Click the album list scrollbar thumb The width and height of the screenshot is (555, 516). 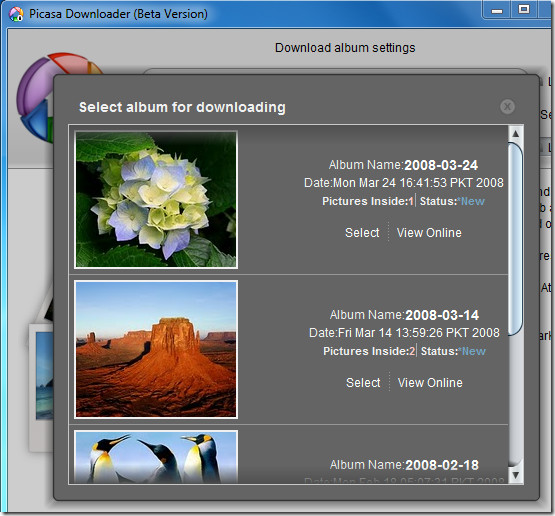516,239
